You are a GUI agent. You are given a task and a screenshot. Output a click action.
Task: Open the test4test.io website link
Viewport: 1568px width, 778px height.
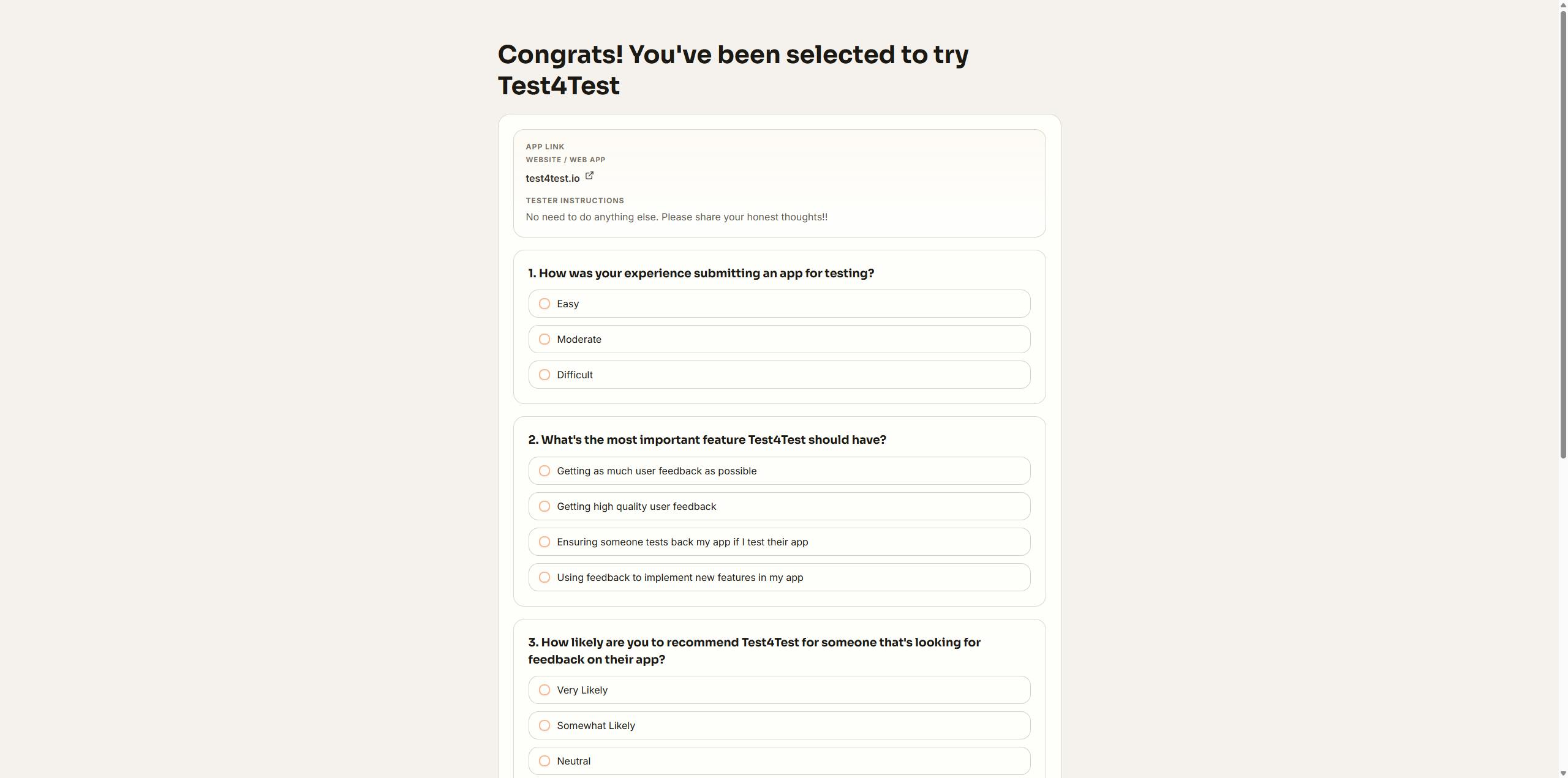(x=552, y=178)
